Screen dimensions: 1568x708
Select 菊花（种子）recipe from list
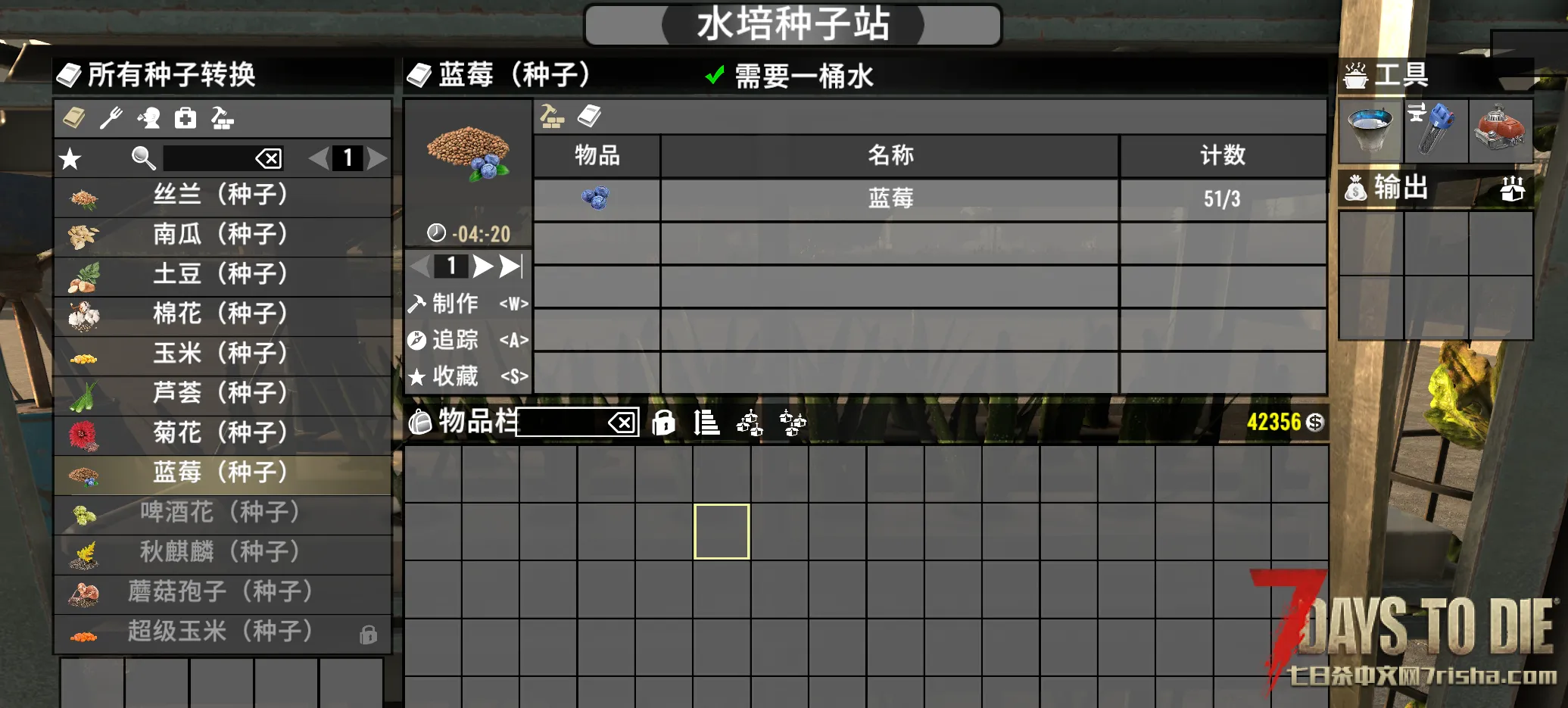pos(223,432)
